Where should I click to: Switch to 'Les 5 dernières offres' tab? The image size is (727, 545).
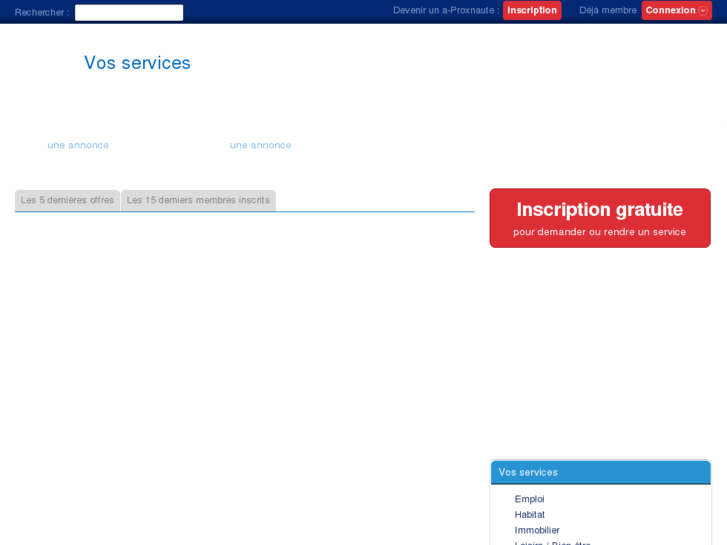pyautogui.click(x=67, y=200)
